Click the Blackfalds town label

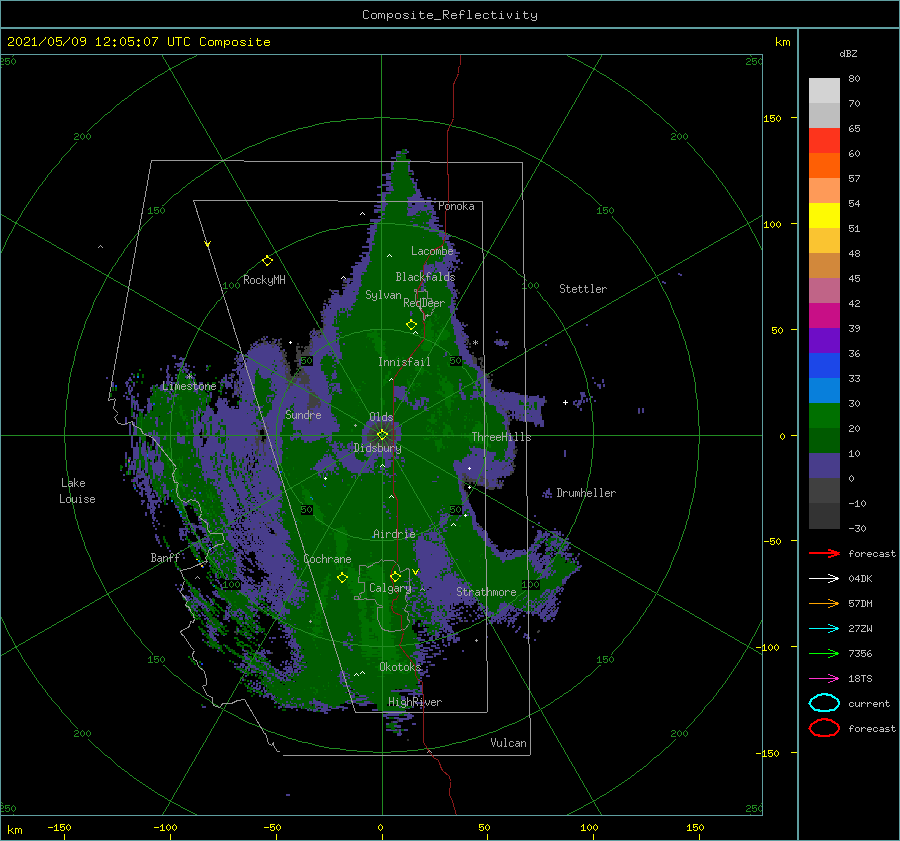(x=425, y=277)
